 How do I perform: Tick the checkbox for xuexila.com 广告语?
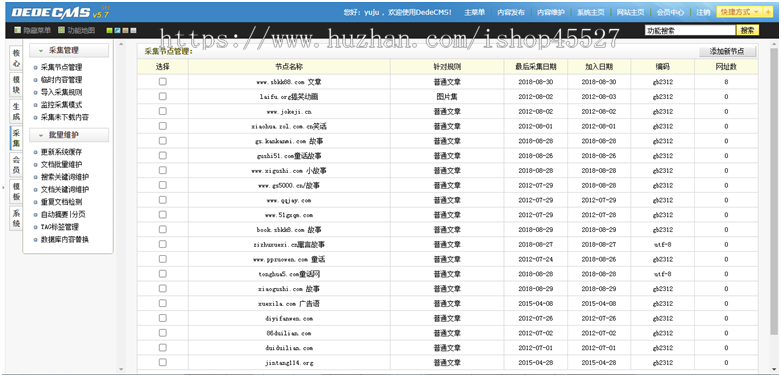(162, 303)
